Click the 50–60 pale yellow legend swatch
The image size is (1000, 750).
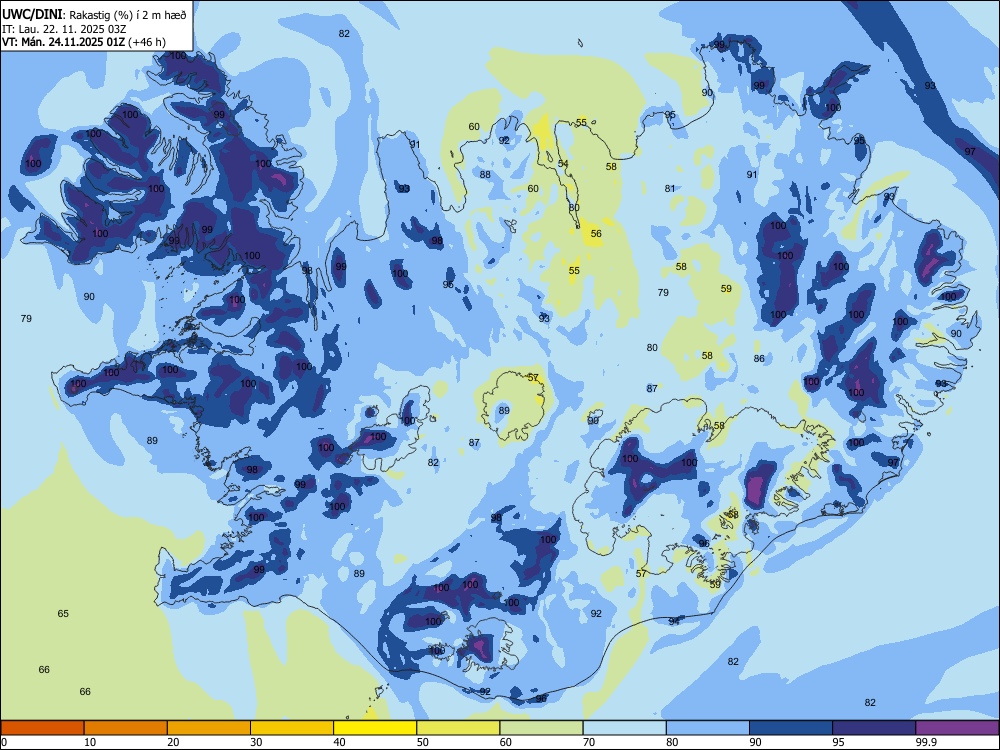458,728
